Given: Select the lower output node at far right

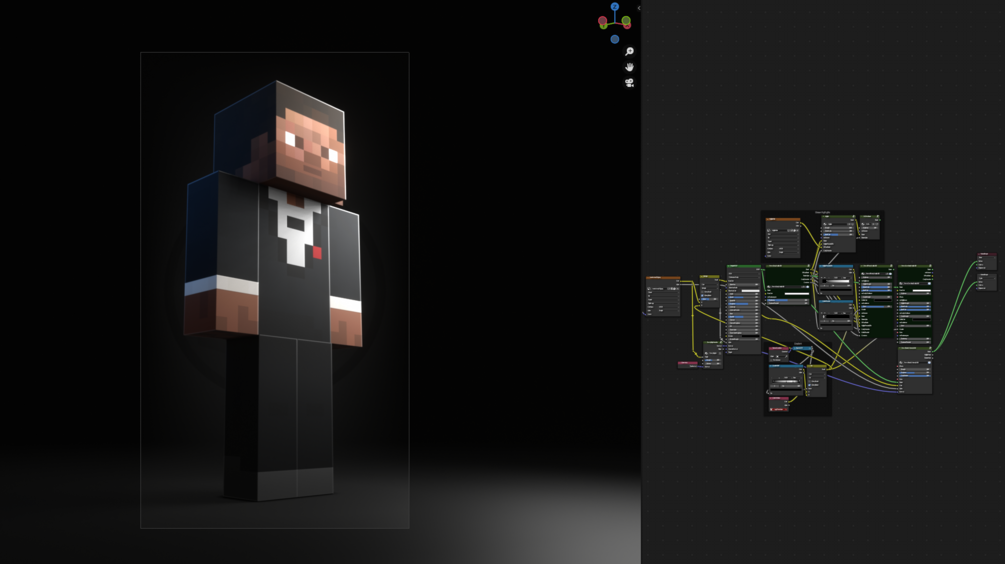Looking at the screenshot, I should [x=987, y=282].
